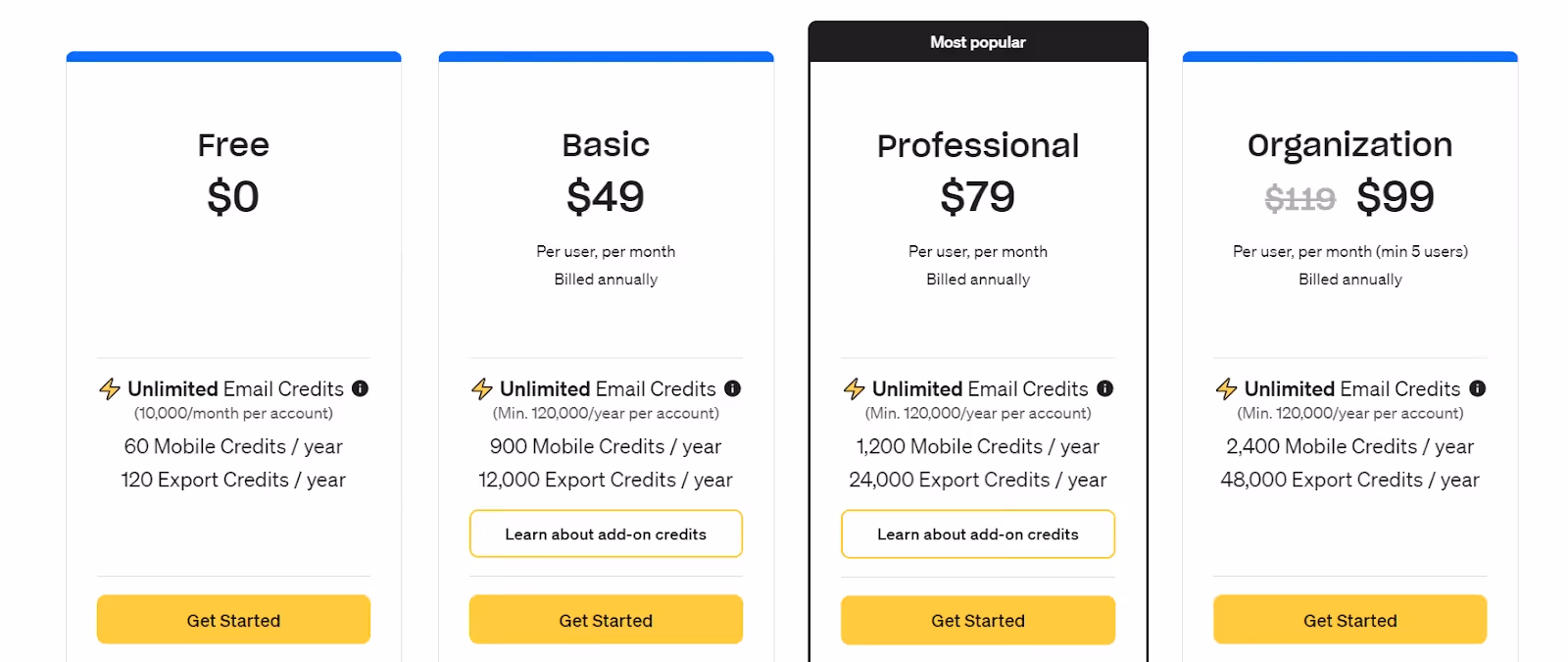This screenshot has width=1568, height=662.
Task: Select the Professional plan title
Action: click(x=977, y=144)
